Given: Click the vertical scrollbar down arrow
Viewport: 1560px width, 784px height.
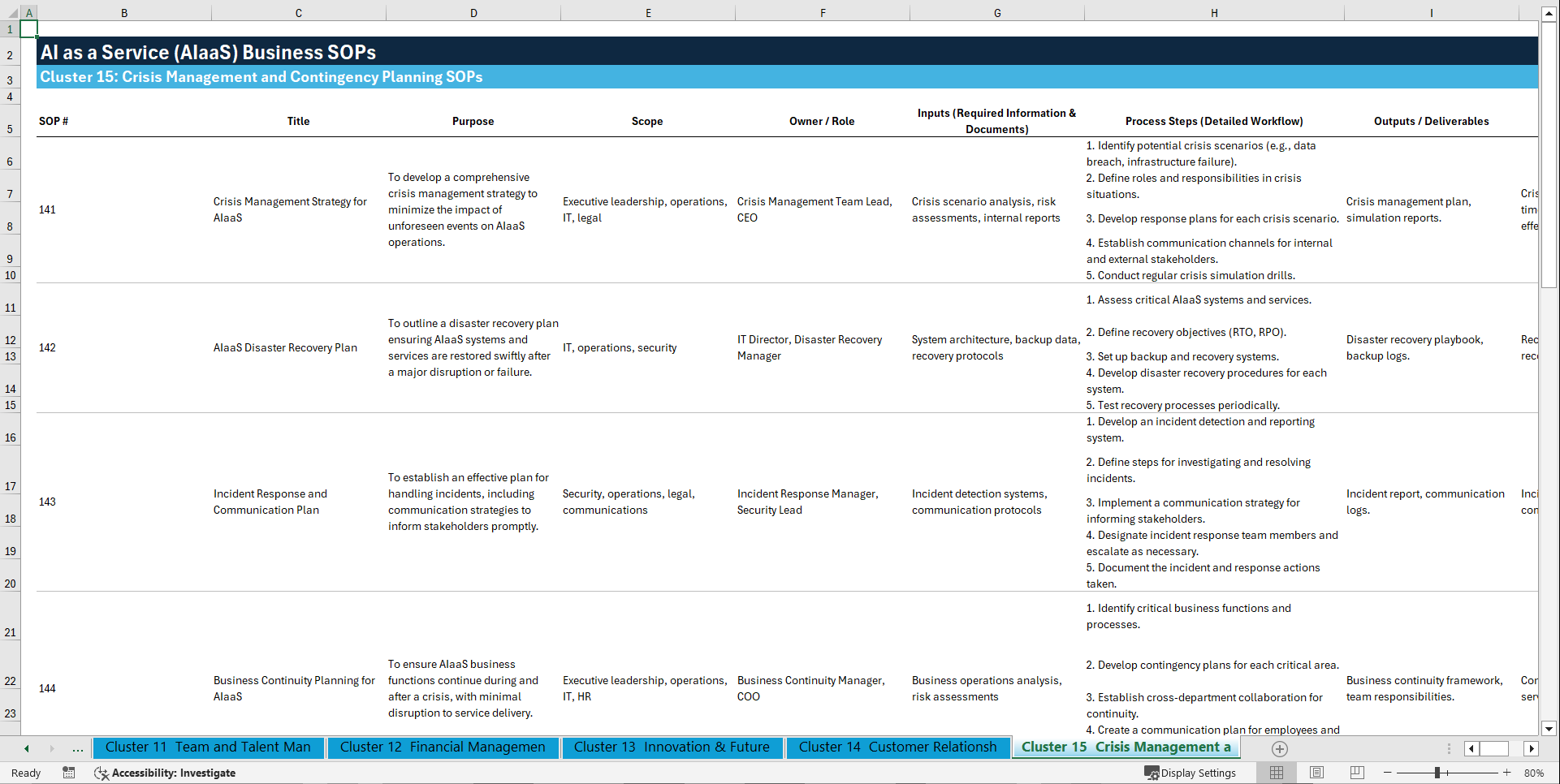Looking at the screenshot, I should [1549, 729].
